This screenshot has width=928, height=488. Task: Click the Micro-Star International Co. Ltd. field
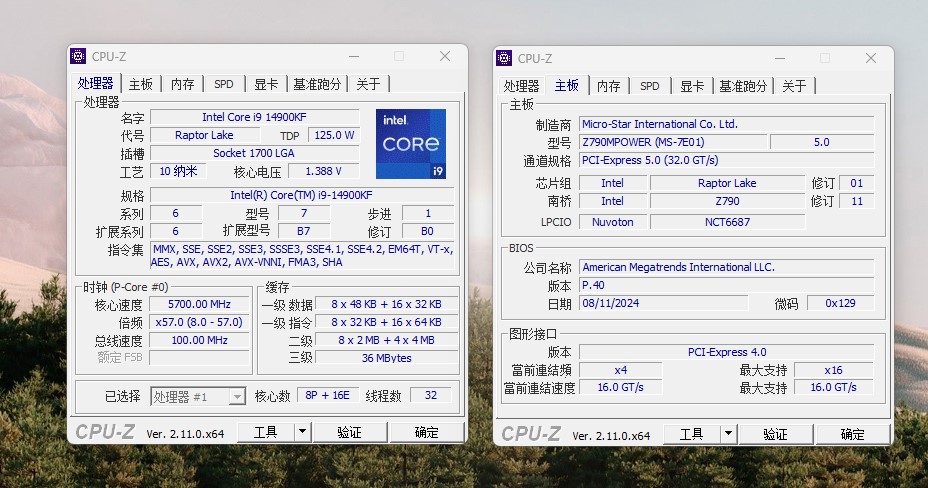point(726,124)
